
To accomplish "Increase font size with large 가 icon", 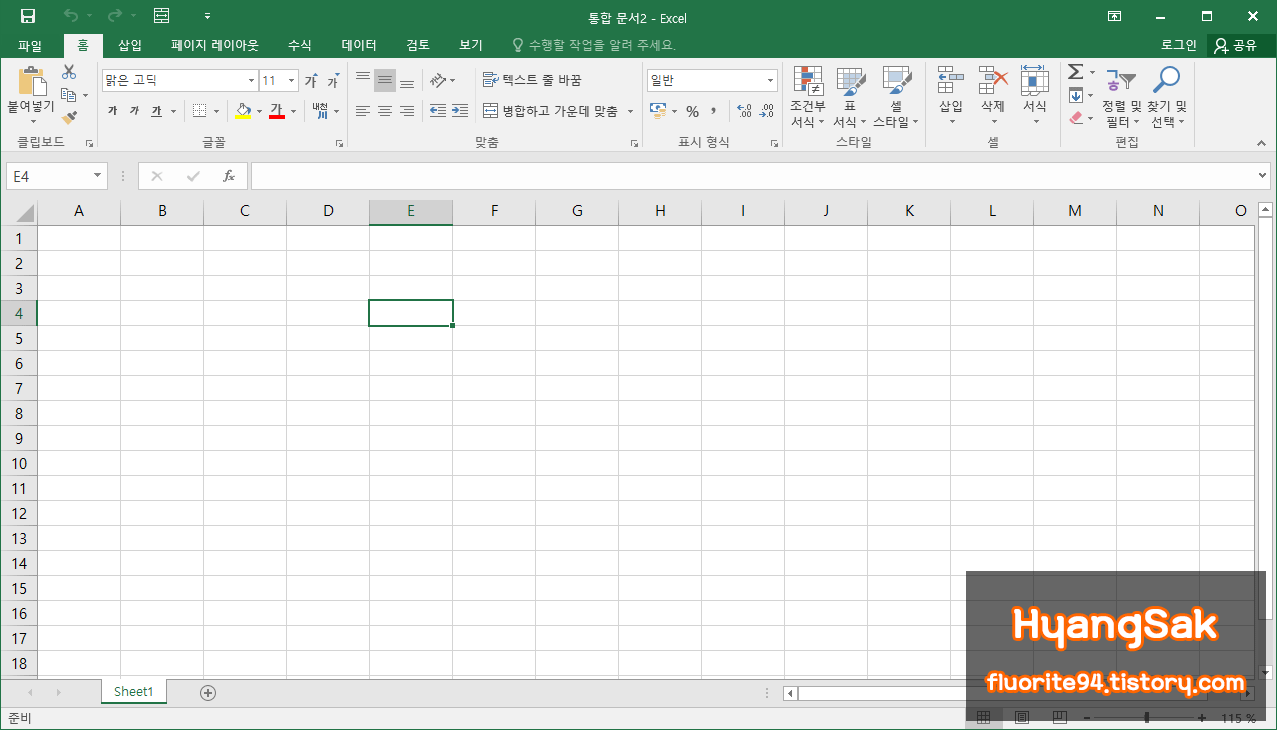I will 311,81.
